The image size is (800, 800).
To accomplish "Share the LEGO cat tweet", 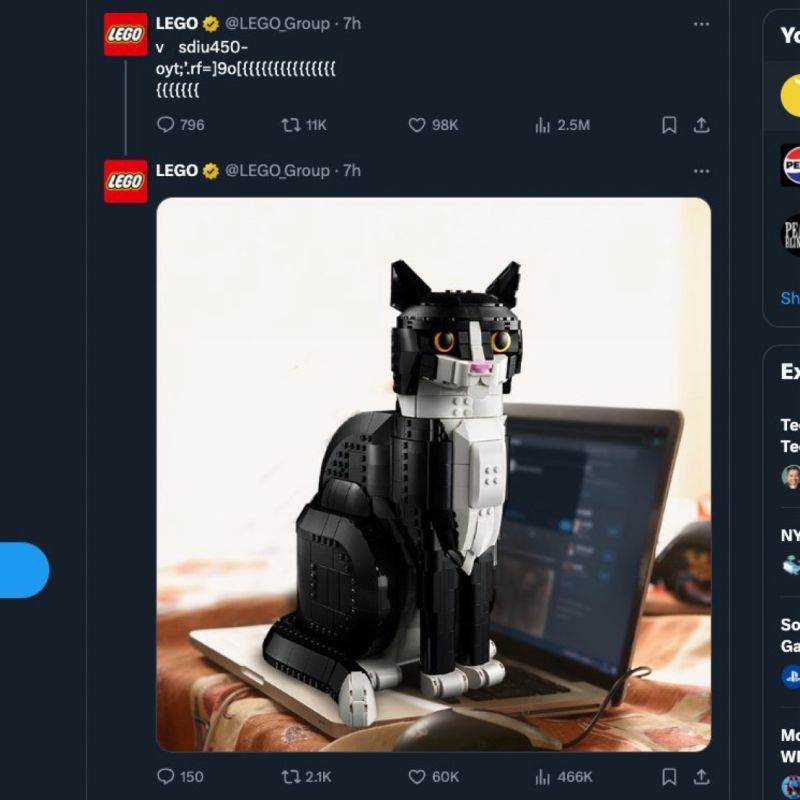I will [x=702, y=777].
